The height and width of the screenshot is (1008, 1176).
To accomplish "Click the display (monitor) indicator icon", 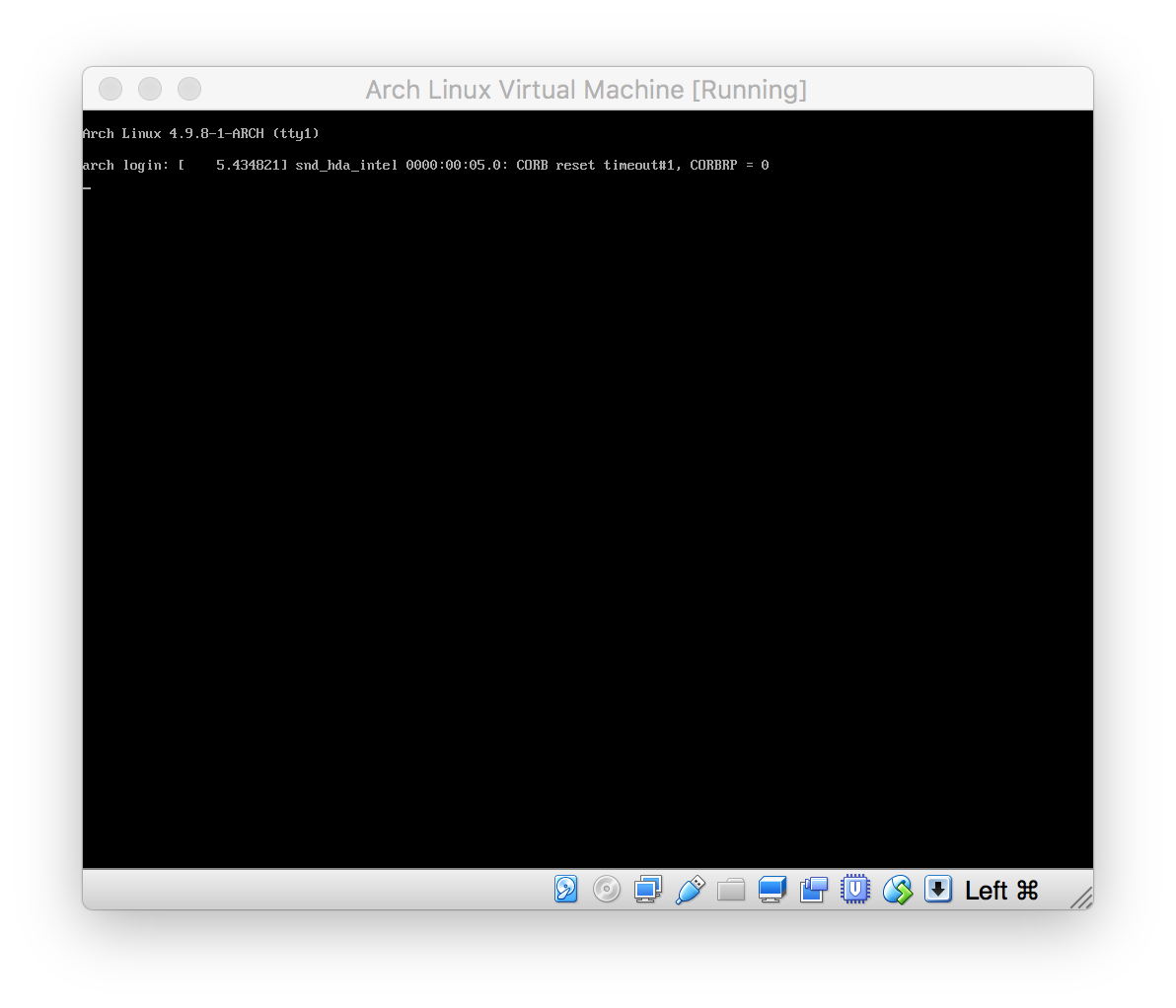I will click(772, 890).
